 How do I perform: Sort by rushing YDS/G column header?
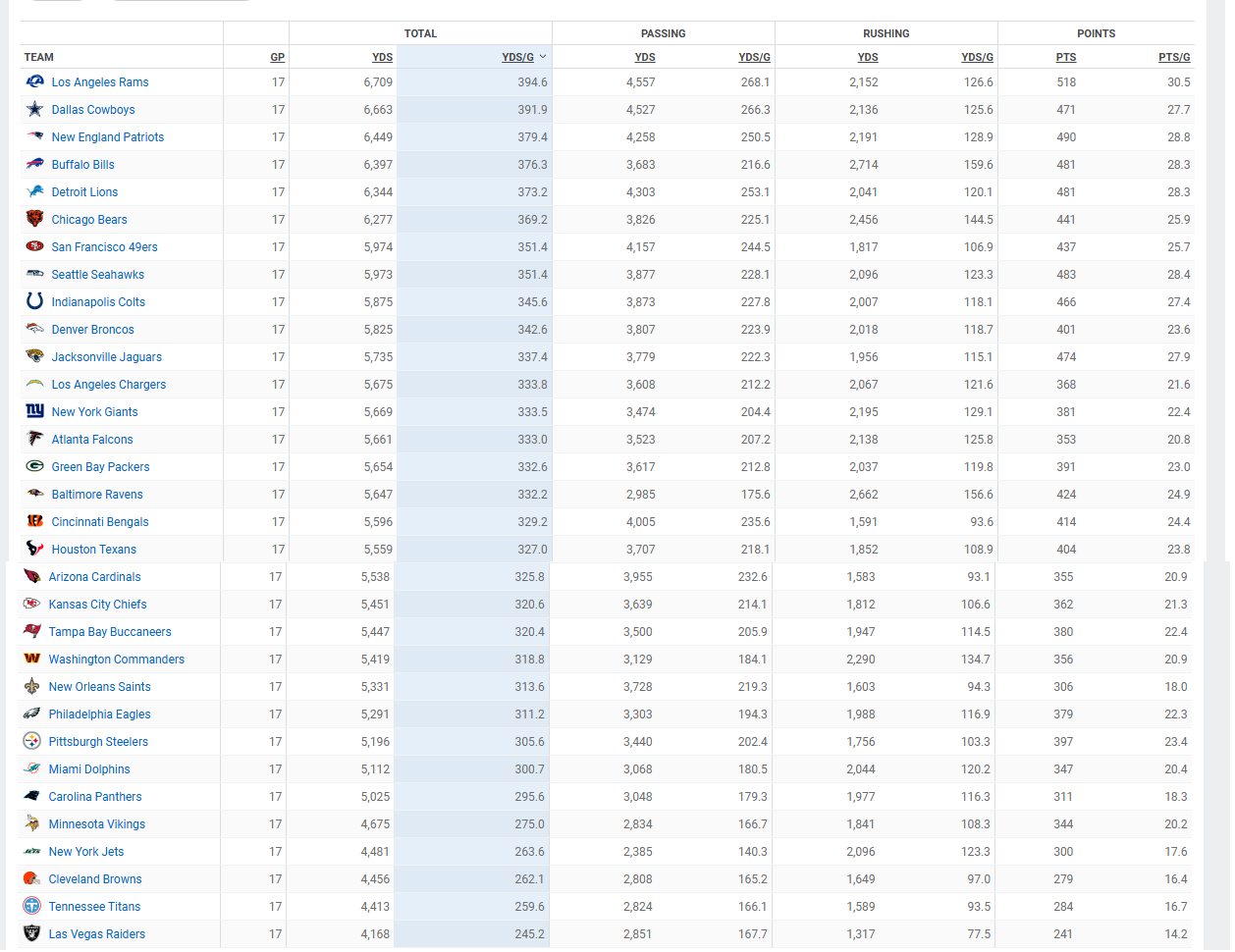point(977,57)
